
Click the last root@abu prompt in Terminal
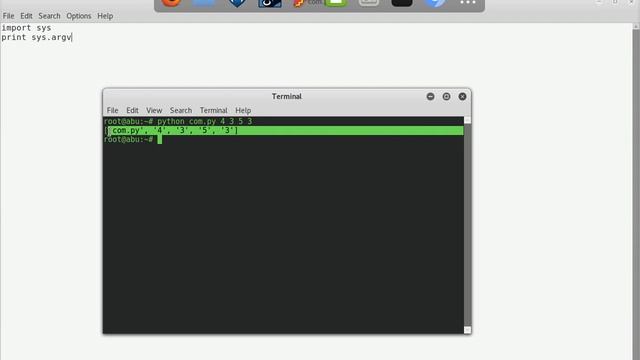128,140
